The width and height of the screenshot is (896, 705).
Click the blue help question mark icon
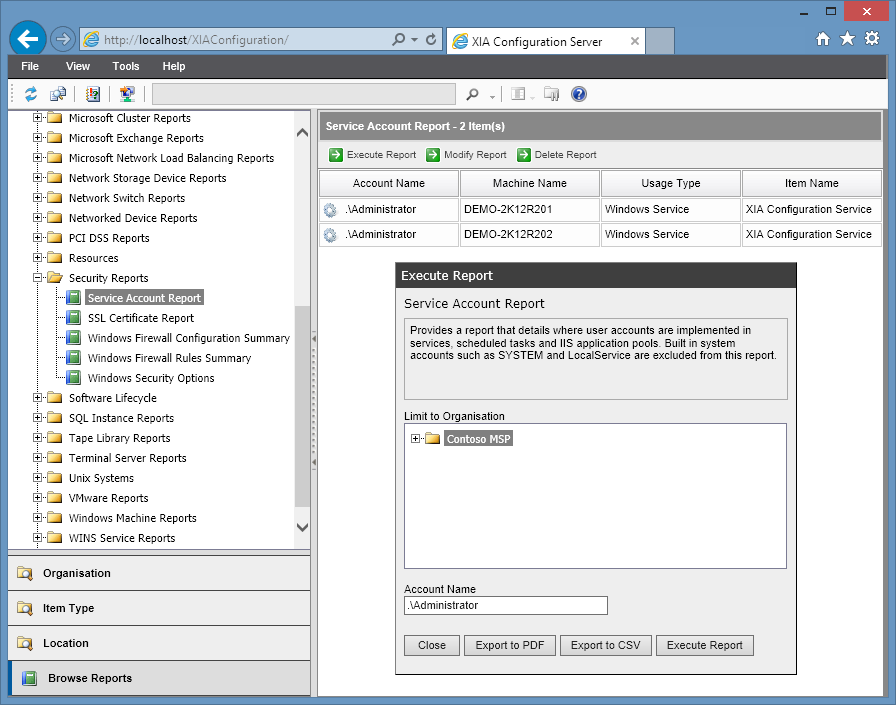(x=578, y=94)
